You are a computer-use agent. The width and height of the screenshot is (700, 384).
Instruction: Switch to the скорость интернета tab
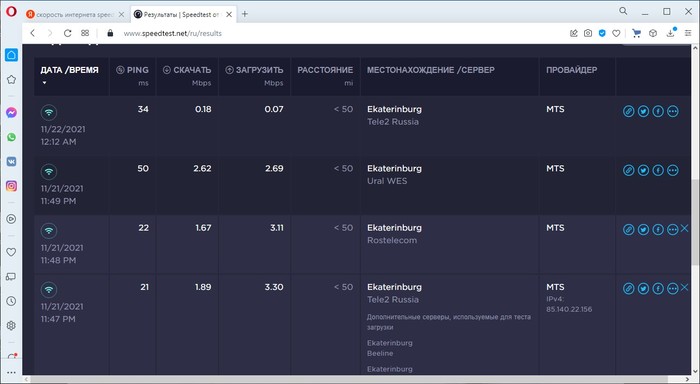click(75, 14)
